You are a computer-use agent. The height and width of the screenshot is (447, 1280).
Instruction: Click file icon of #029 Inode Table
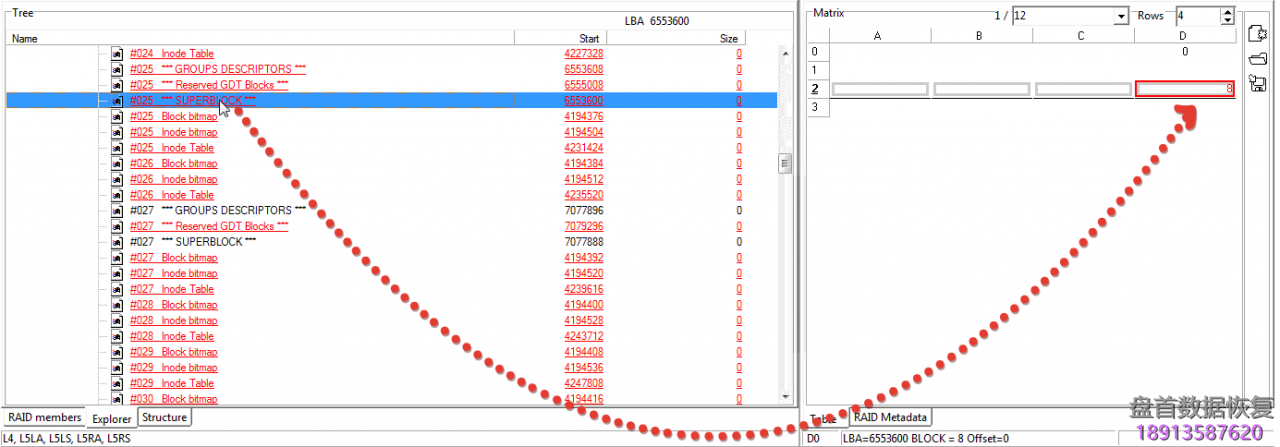[x=117, y=384]
